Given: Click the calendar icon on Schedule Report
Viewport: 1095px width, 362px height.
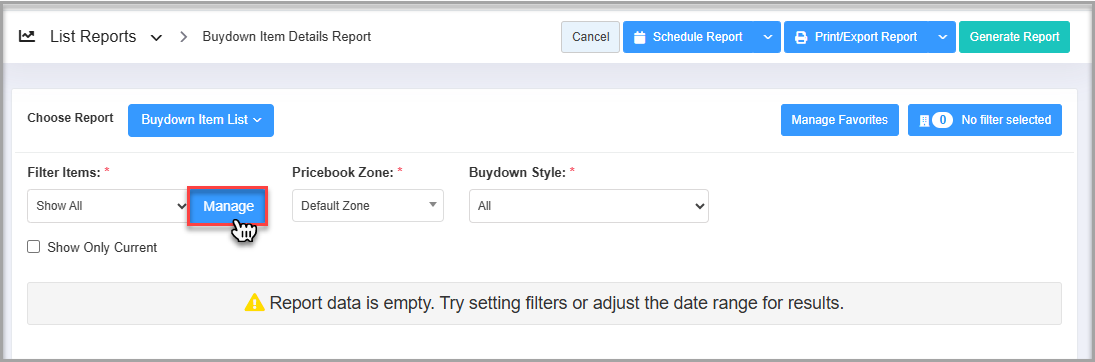Looking at the screenshot, I should [x=639, y=37].
